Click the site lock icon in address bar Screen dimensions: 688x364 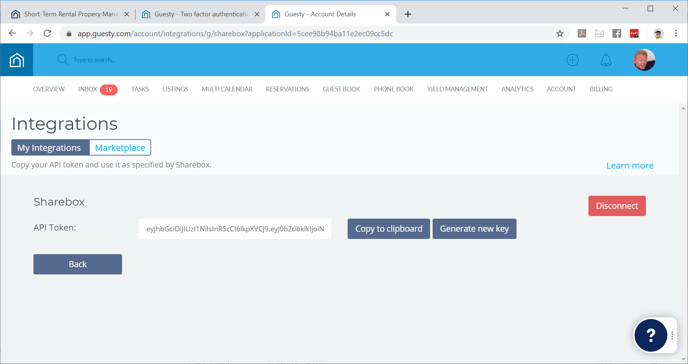pyautogui.click(x=69, y=33)
